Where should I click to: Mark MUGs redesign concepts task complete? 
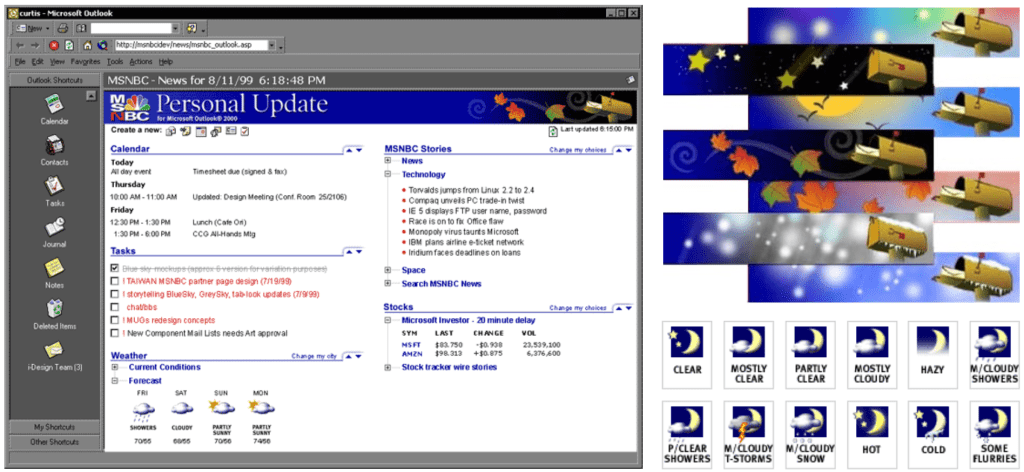click(x=115, y=320)
